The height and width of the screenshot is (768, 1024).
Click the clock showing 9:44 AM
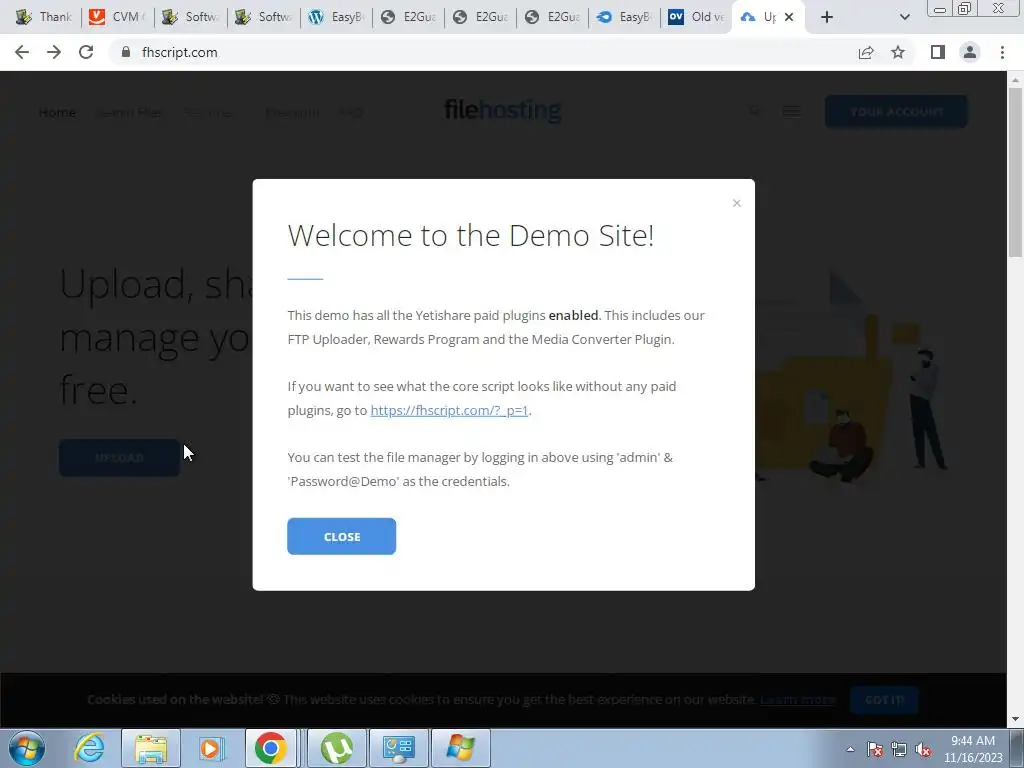tap(973, 749)
